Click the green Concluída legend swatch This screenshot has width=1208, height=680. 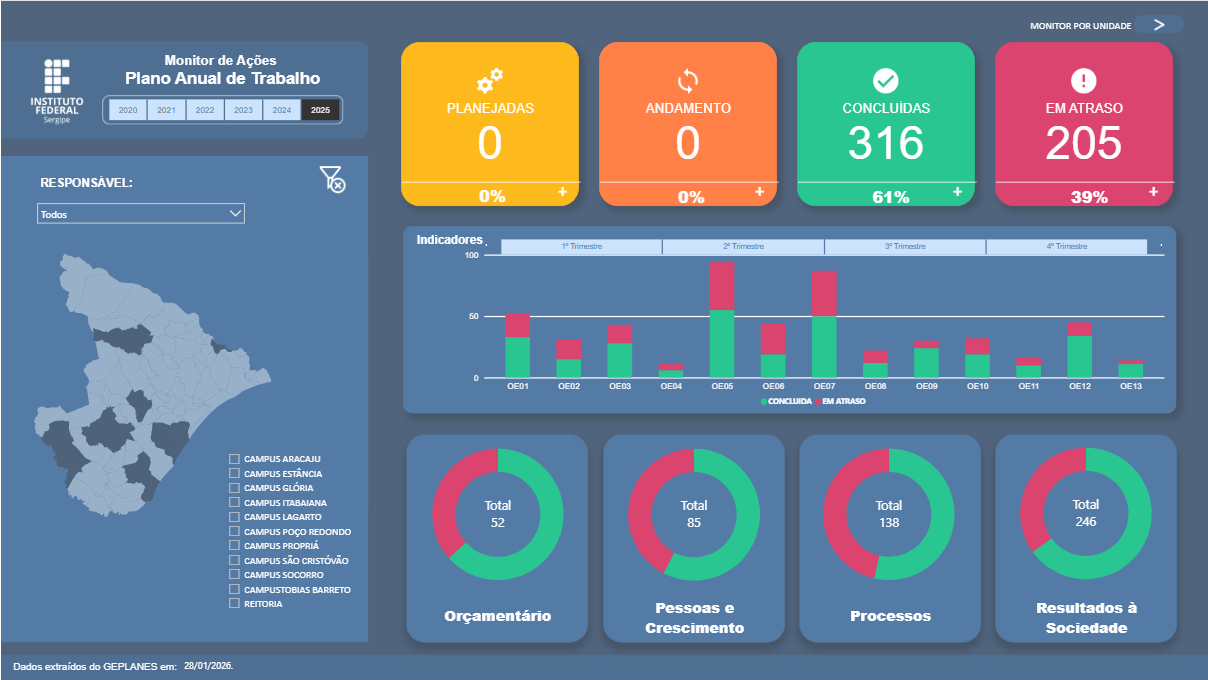[x=764, y=401]
